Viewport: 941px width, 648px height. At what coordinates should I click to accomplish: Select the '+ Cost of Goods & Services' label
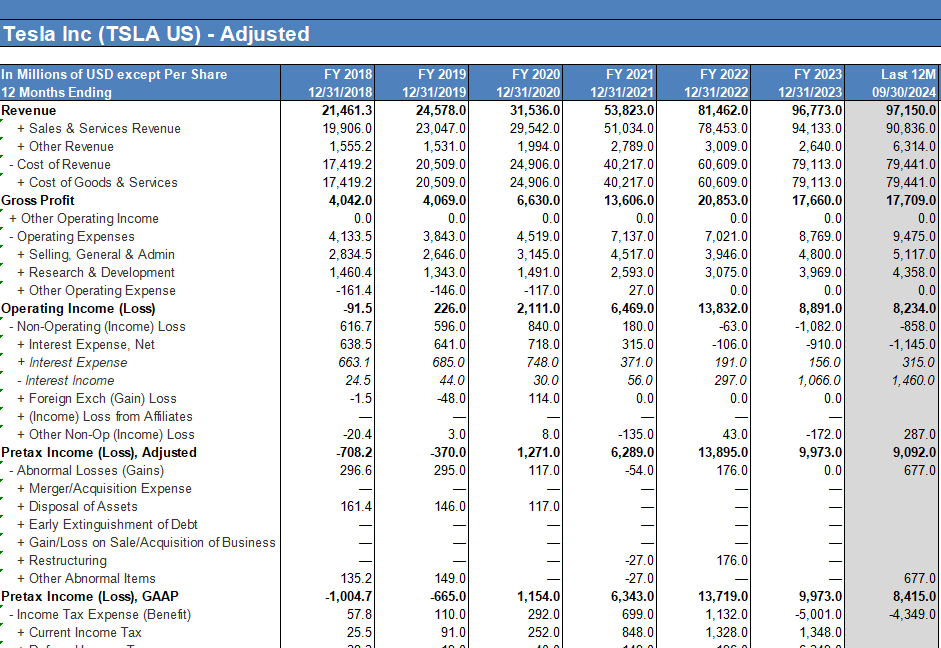coord(97,182)
